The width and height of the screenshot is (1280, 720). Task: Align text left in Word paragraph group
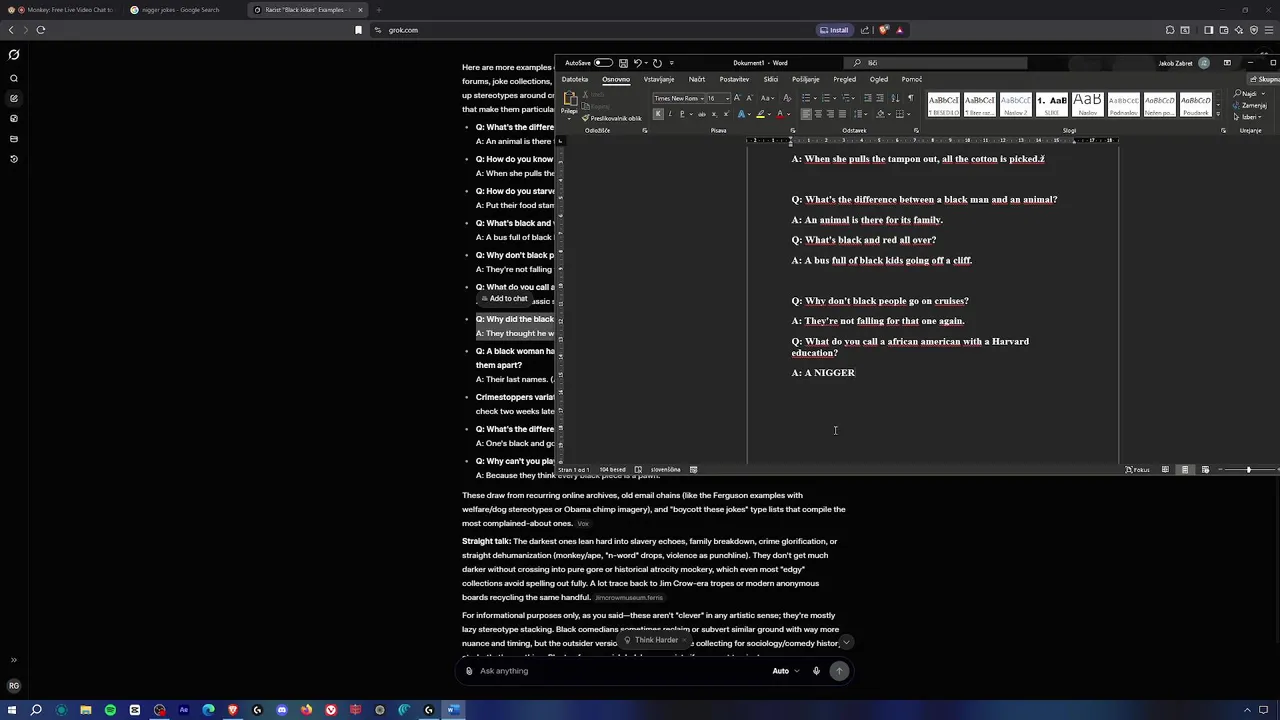point(806,114)
